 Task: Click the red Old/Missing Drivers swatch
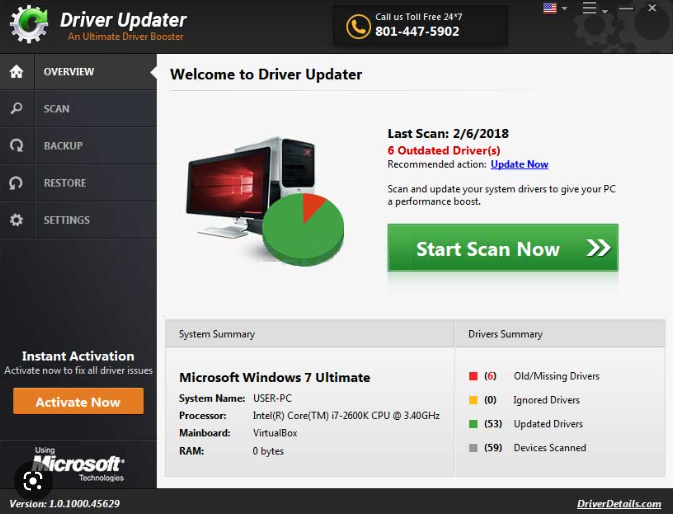coord(473,376)
